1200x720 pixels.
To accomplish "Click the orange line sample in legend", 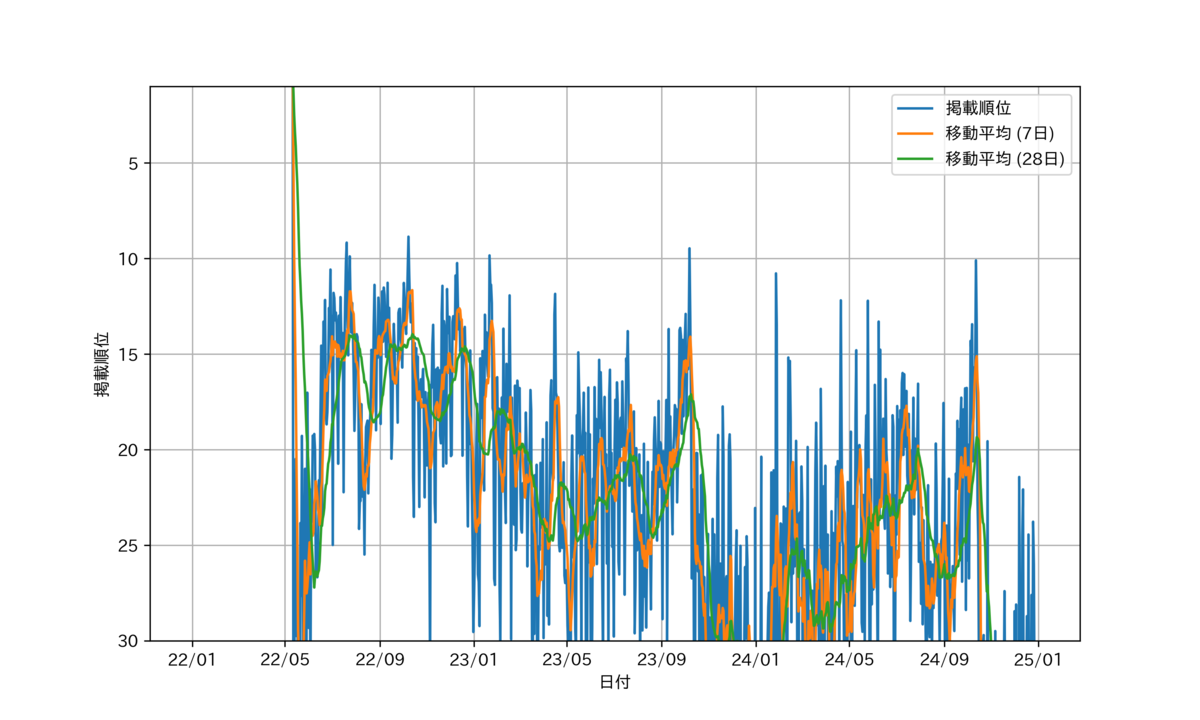I will (x=917, y=133).
